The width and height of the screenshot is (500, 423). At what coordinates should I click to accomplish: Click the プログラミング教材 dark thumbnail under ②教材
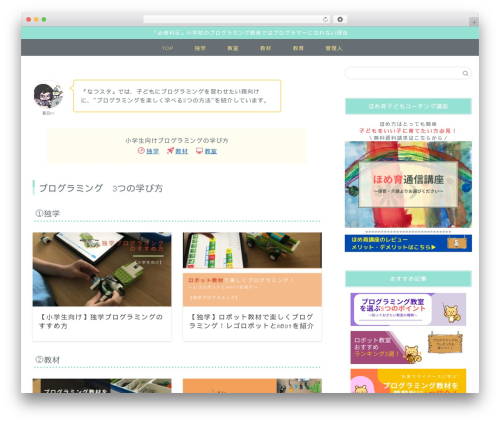(x=102, y=386)
